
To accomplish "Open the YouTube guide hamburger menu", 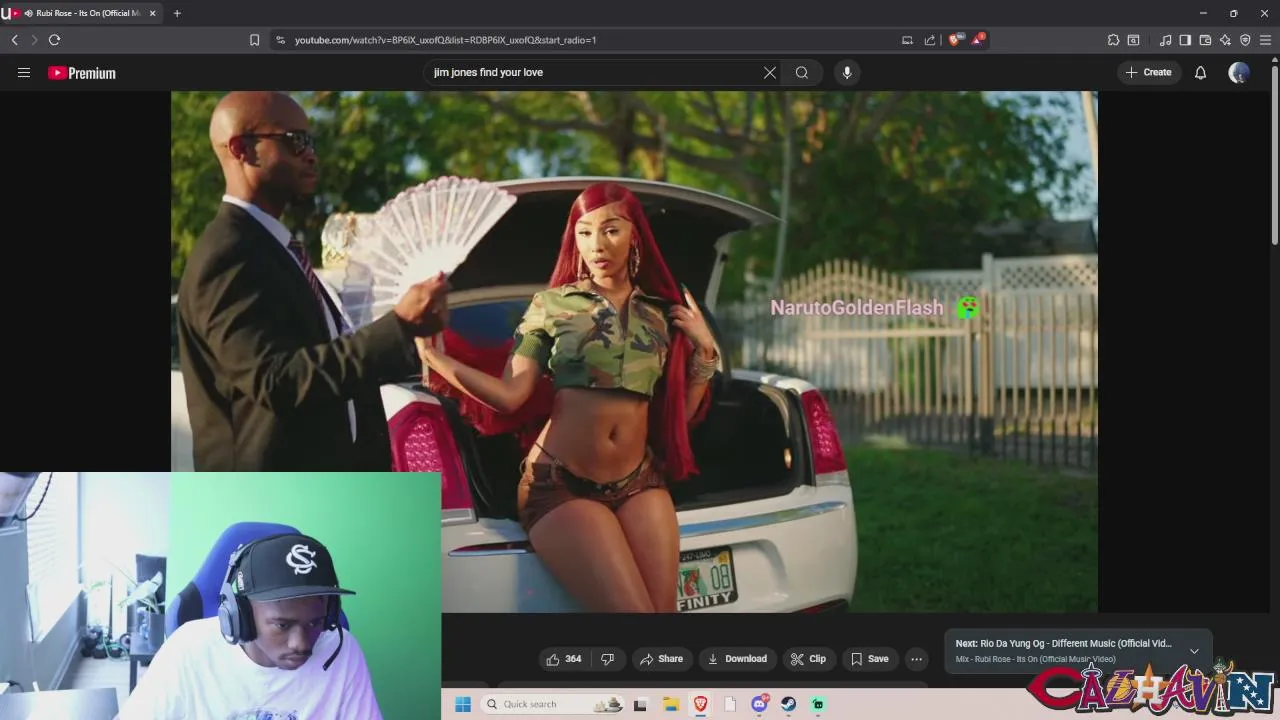I will tap(24, 73).
